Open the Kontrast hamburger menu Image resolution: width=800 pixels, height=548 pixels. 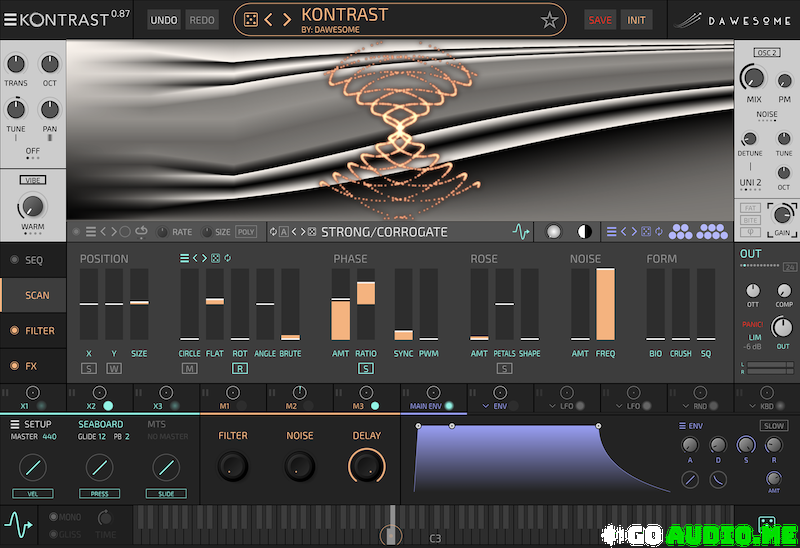point(10,19)
